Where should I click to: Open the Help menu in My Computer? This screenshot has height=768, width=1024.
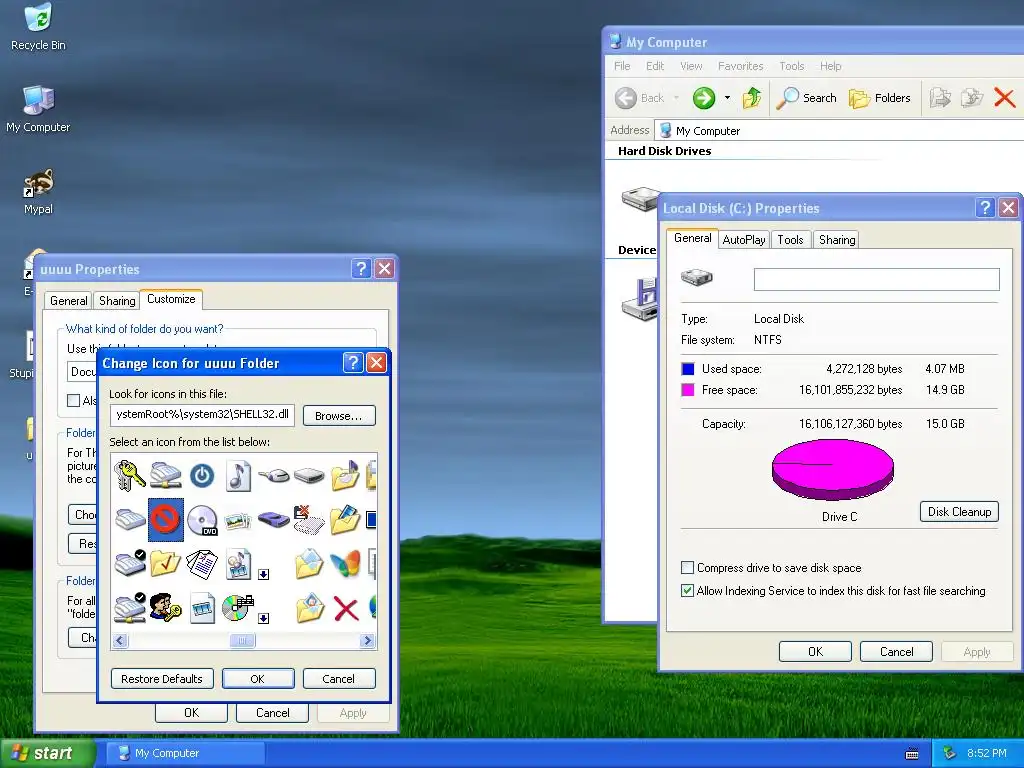[x=831, y=66]
